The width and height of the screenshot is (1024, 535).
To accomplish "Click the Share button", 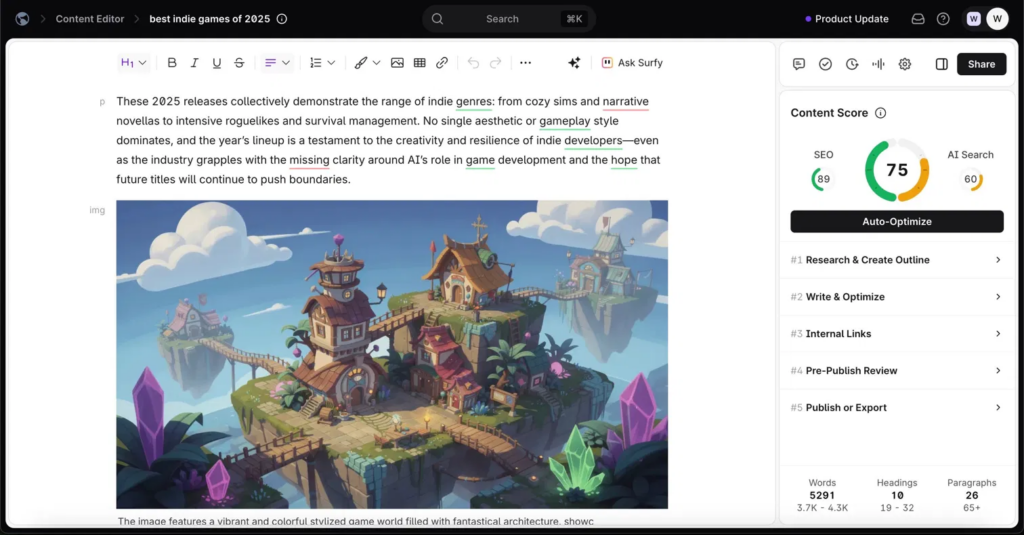I will click(x=982, y=64).
